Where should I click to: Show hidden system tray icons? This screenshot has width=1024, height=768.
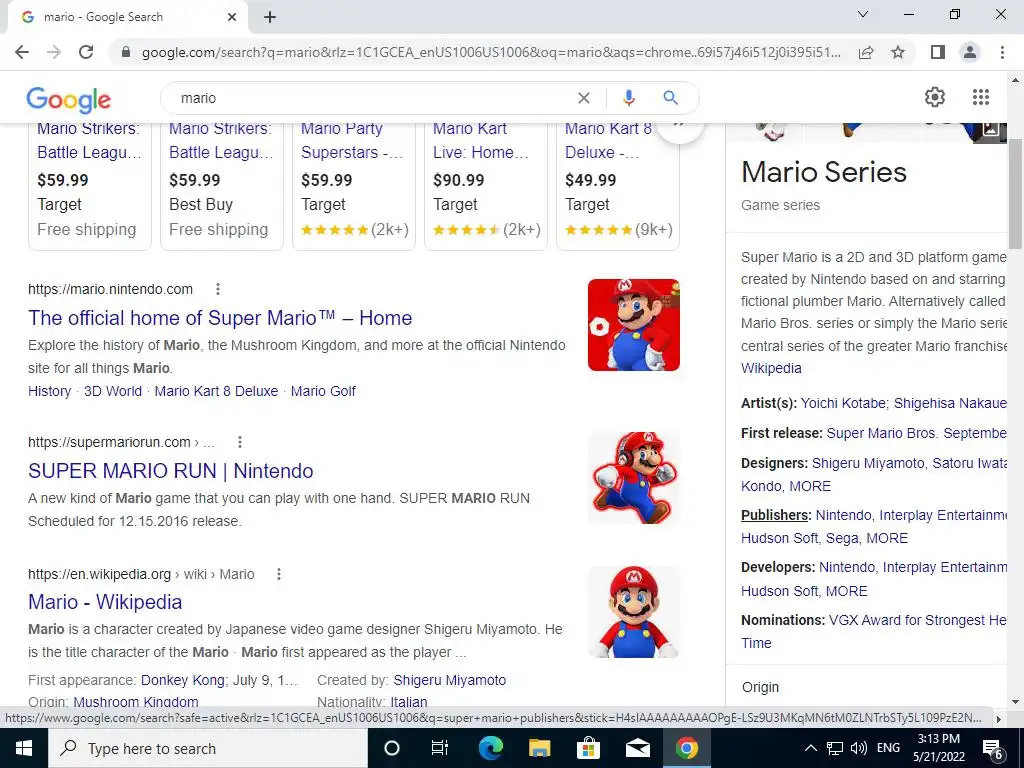tap(810, 748)
